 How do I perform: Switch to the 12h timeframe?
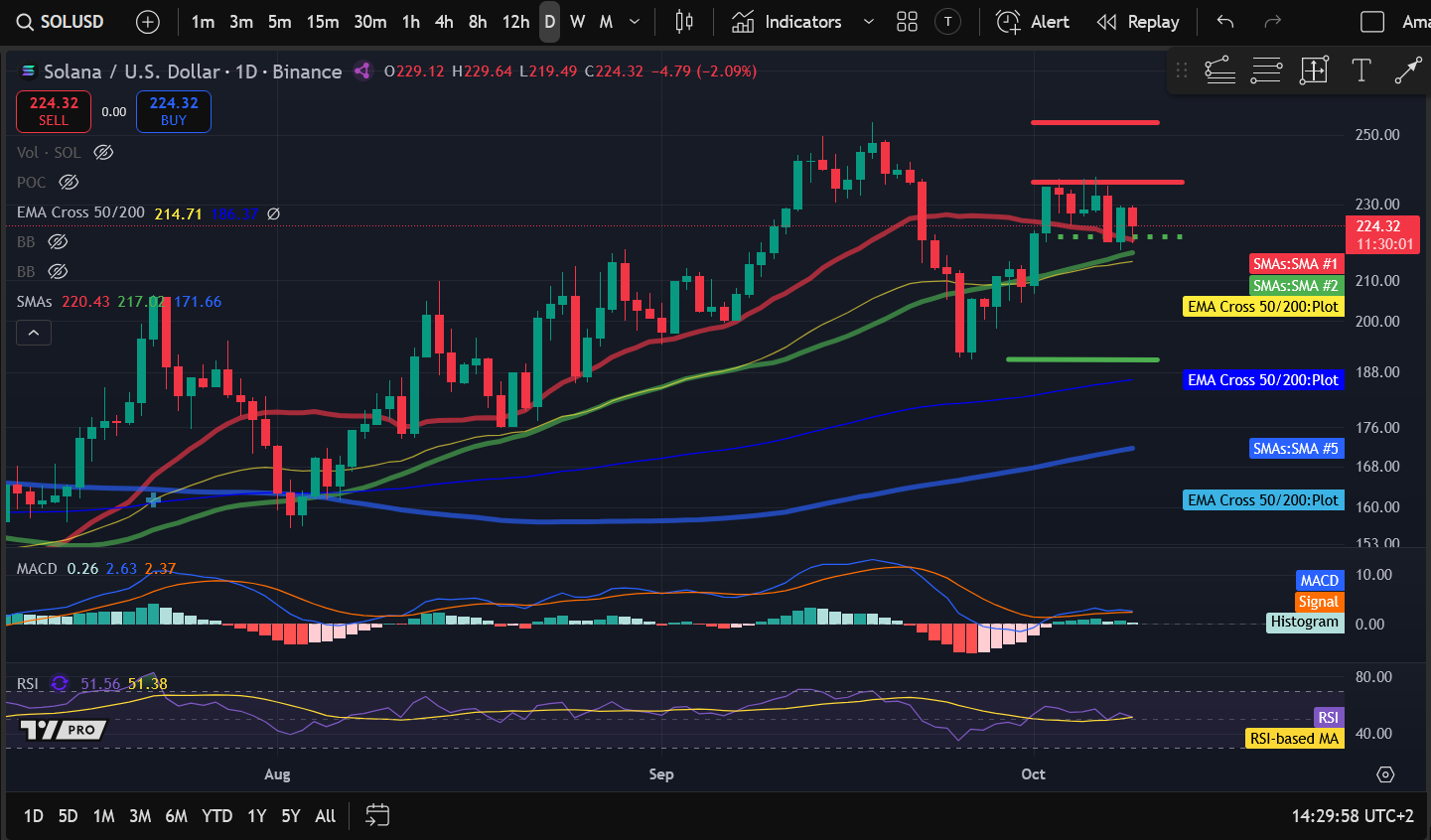click(515, 22)
